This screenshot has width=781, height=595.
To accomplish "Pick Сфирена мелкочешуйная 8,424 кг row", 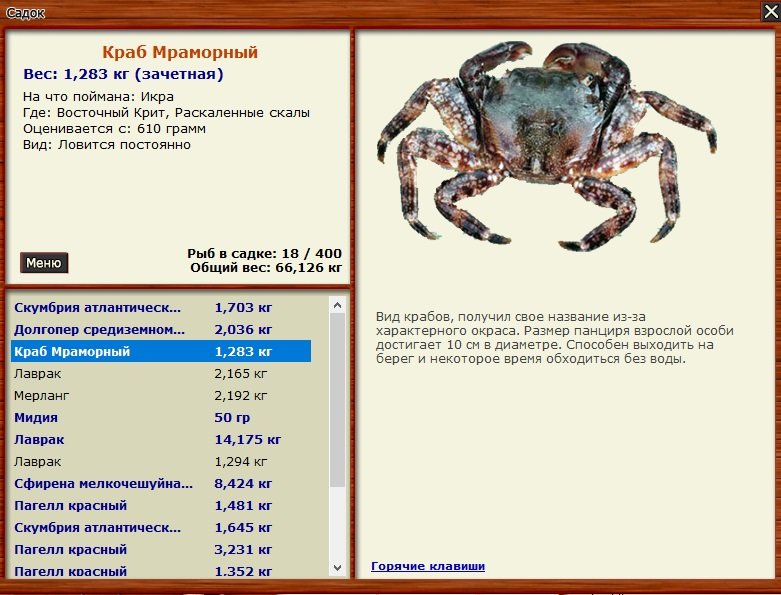I will pos(160,484).
